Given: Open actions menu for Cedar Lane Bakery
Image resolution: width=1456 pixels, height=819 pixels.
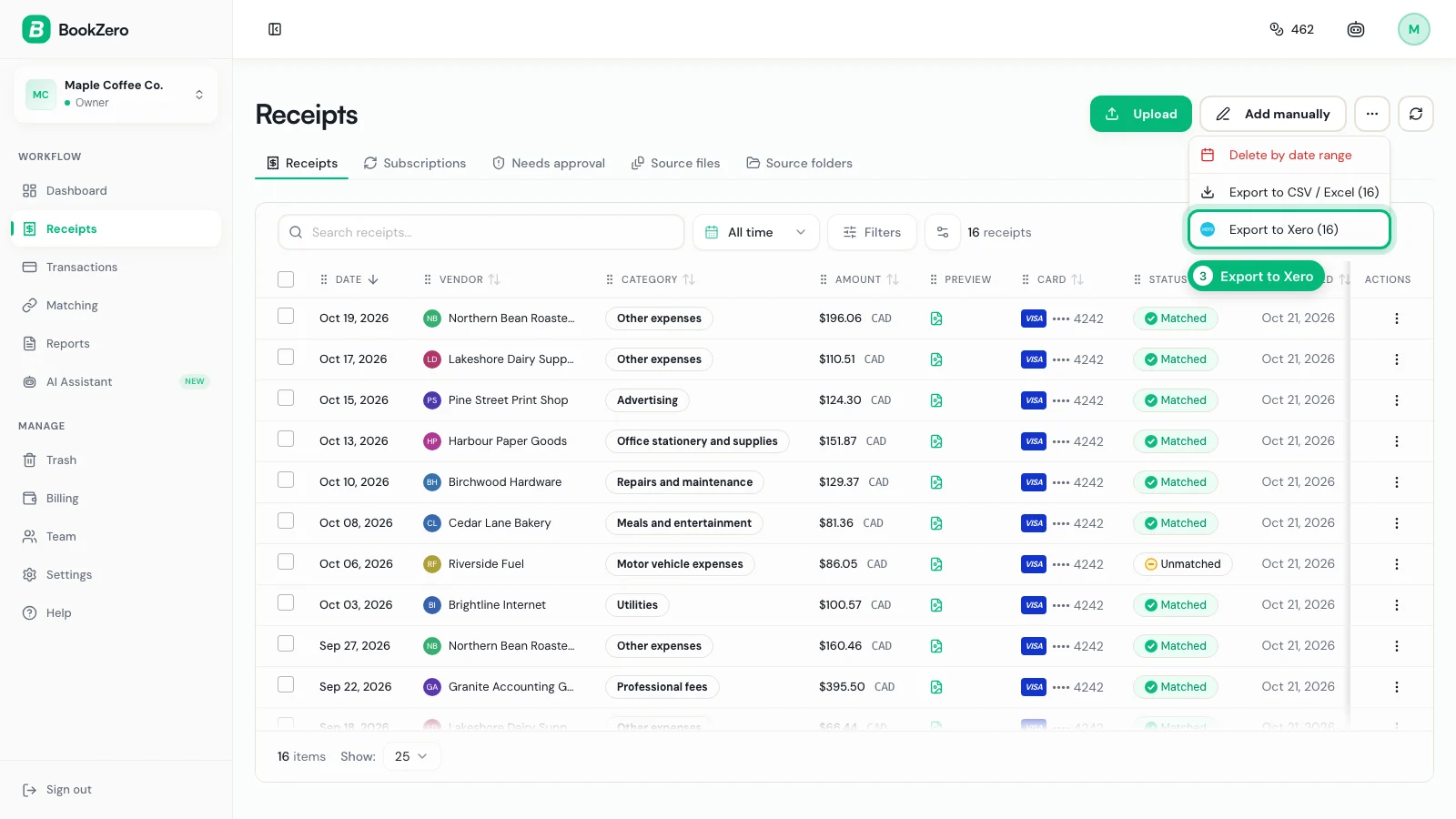Looking at the screenshot, I should (x=1396, y=523).
